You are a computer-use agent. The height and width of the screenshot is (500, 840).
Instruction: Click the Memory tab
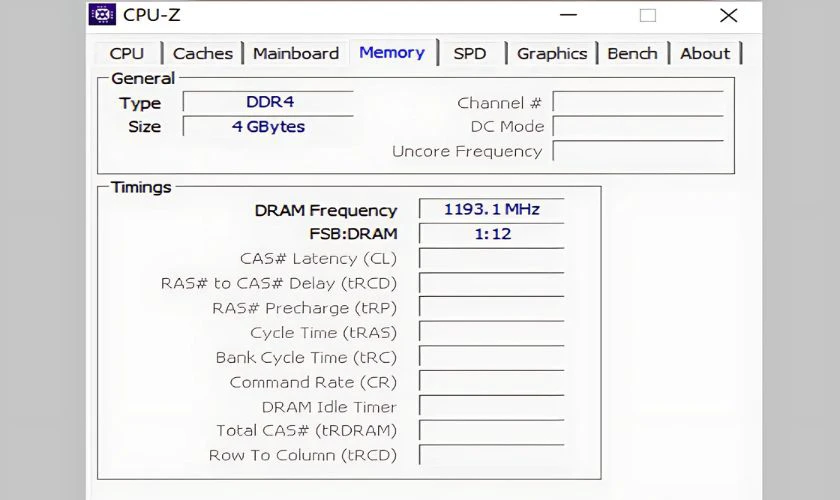click(x=392, y=53)
